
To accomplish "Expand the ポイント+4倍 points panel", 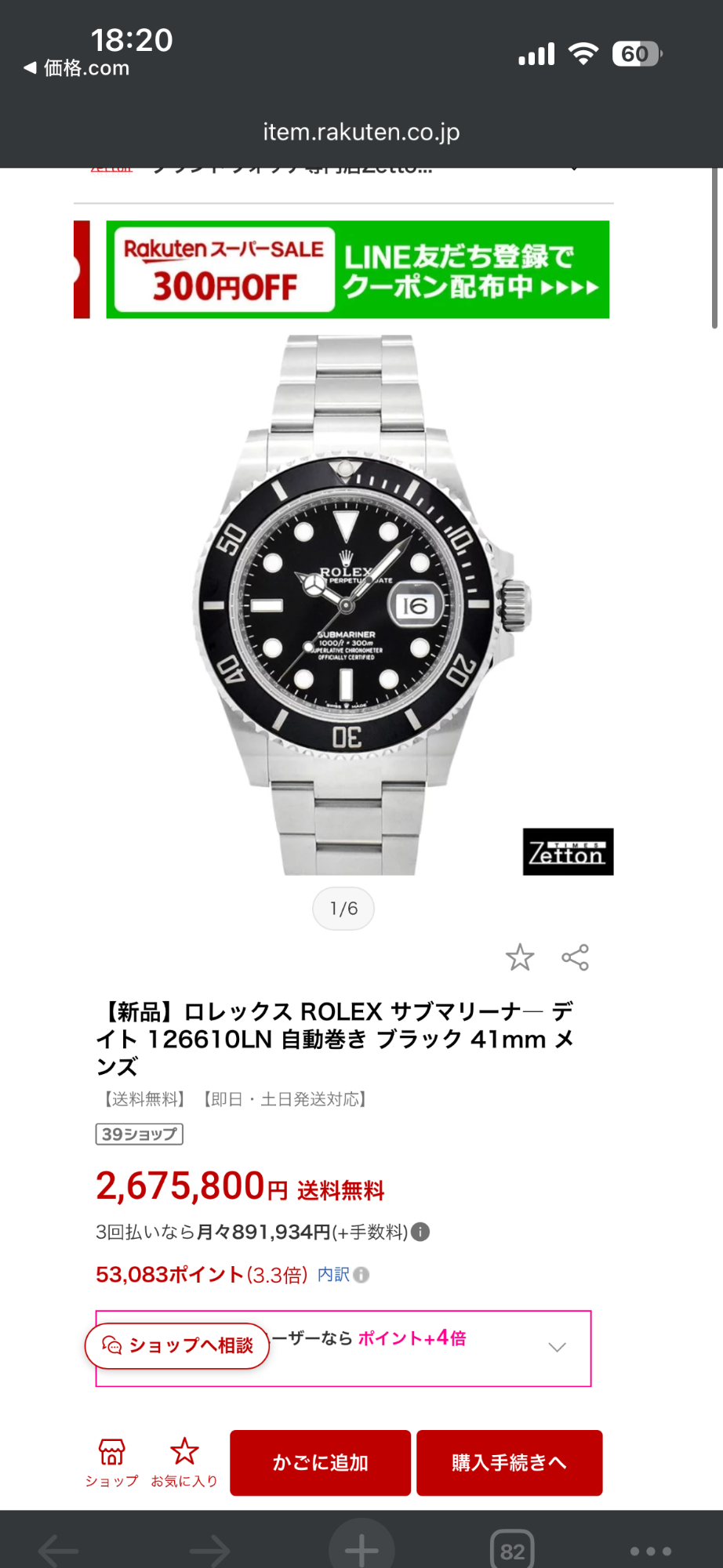I will pos(557,1348).
